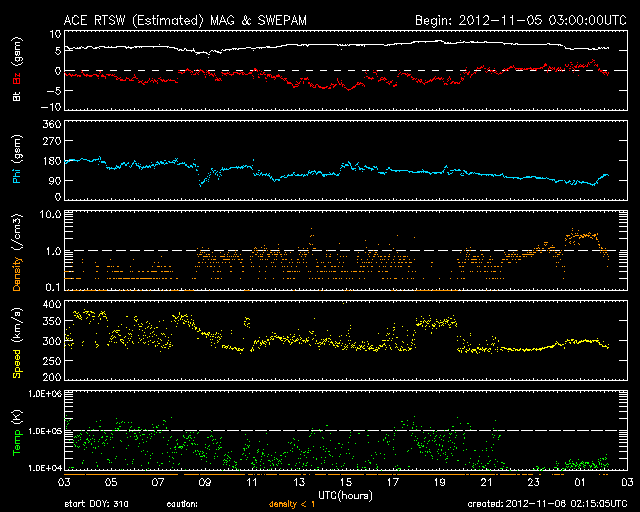640x512 pixels.
Task: Click the 'Temp (K)' axis label
Action: coord(17,433)
